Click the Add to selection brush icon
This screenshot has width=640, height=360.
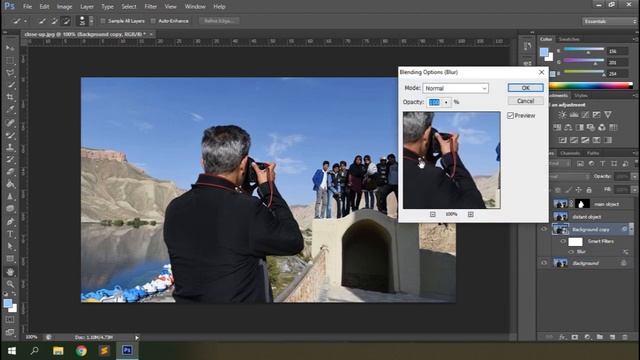point(54,21)
